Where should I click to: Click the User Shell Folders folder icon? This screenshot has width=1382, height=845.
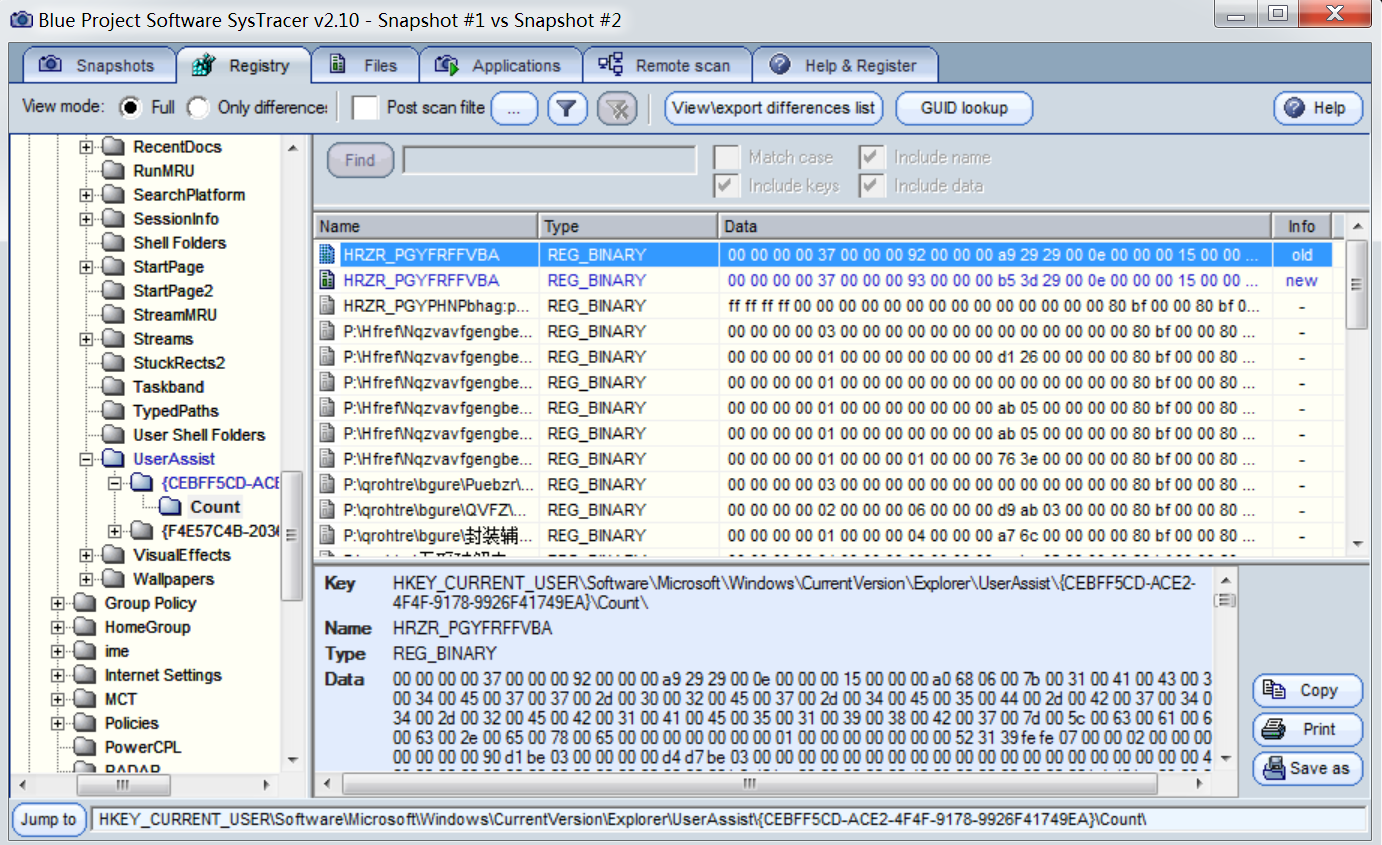click(114, 435)
